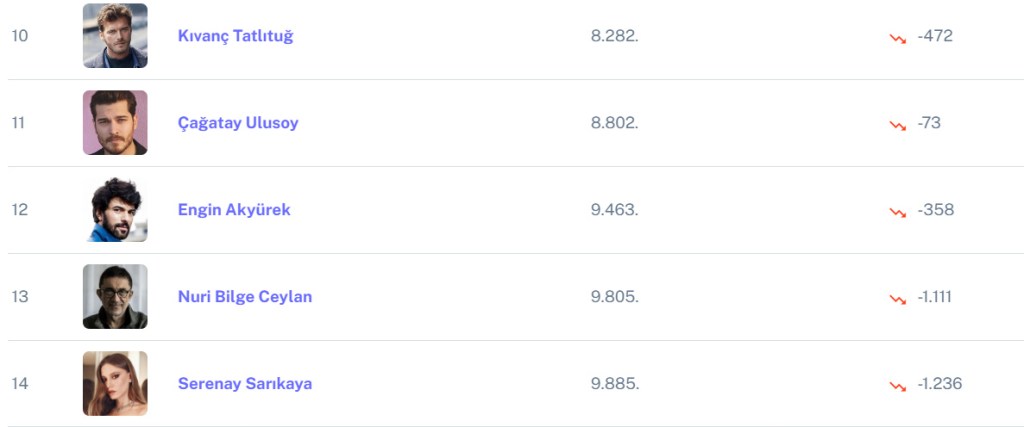Open the Serenay Sarıkaya name link

pyautogui.click(x=245, y=384)
